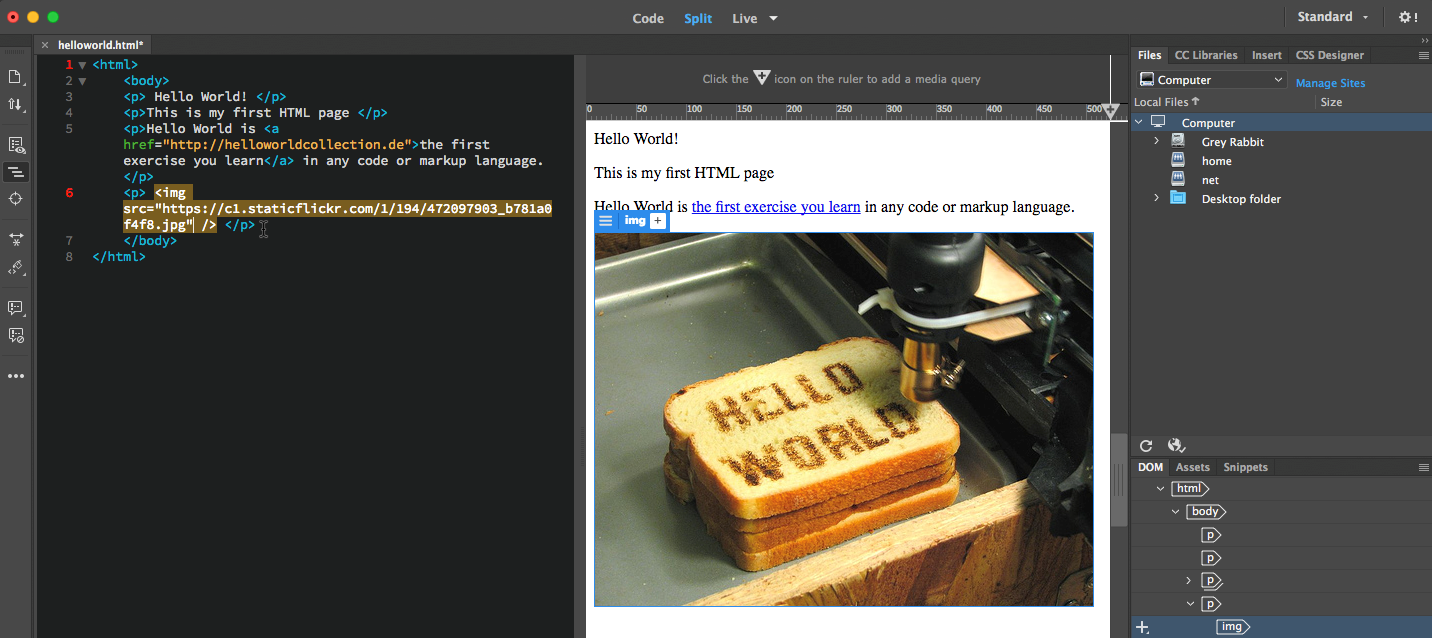Viewport: 1432px width, 638px height.
Task: Toggle Split view mode
Action: [698, 18]
